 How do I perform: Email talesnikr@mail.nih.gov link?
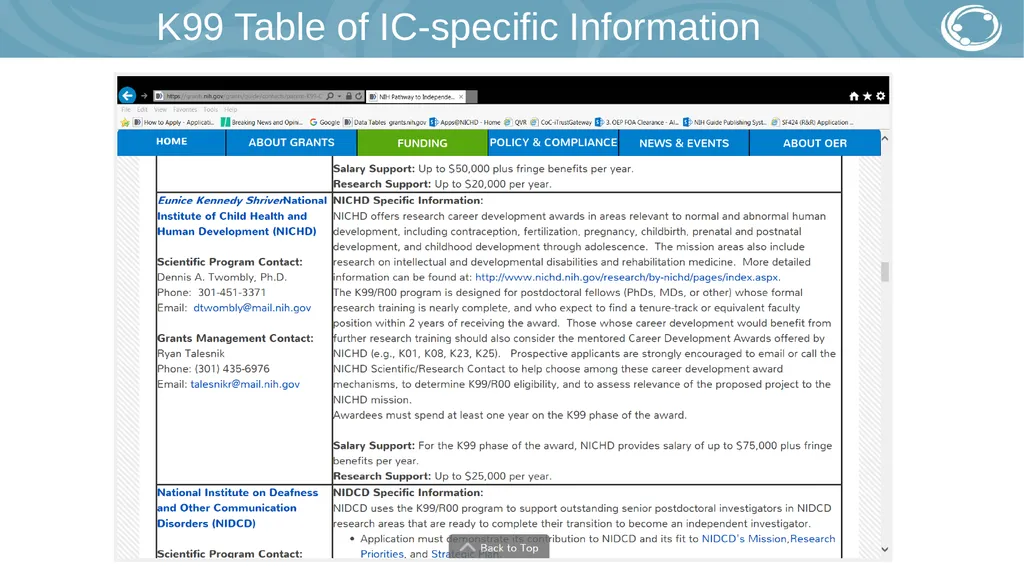pos(245,384)
